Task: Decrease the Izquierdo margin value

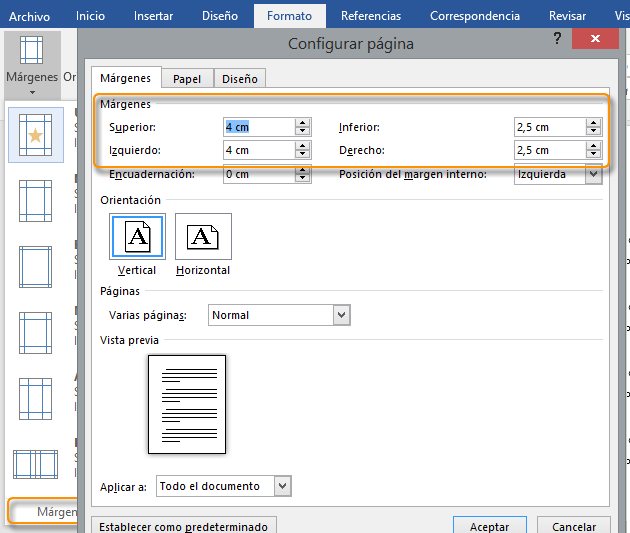Action: point(303,154)
